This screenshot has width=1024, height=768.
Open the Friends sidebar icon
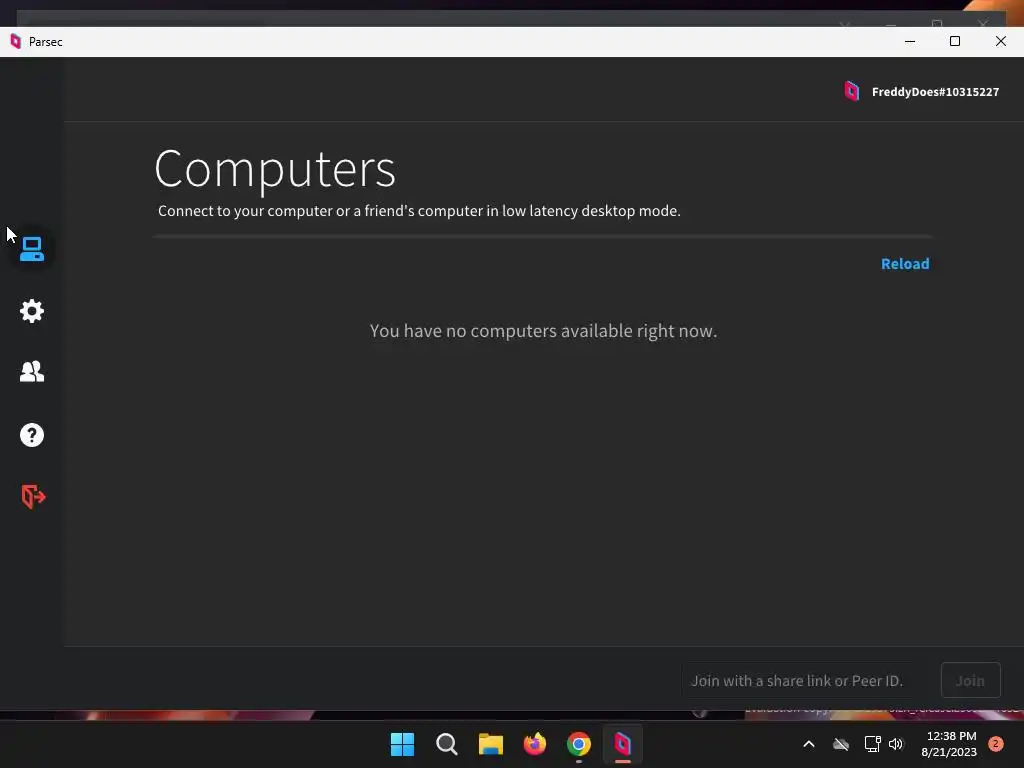pyautogui.click(x=31, y=372)
